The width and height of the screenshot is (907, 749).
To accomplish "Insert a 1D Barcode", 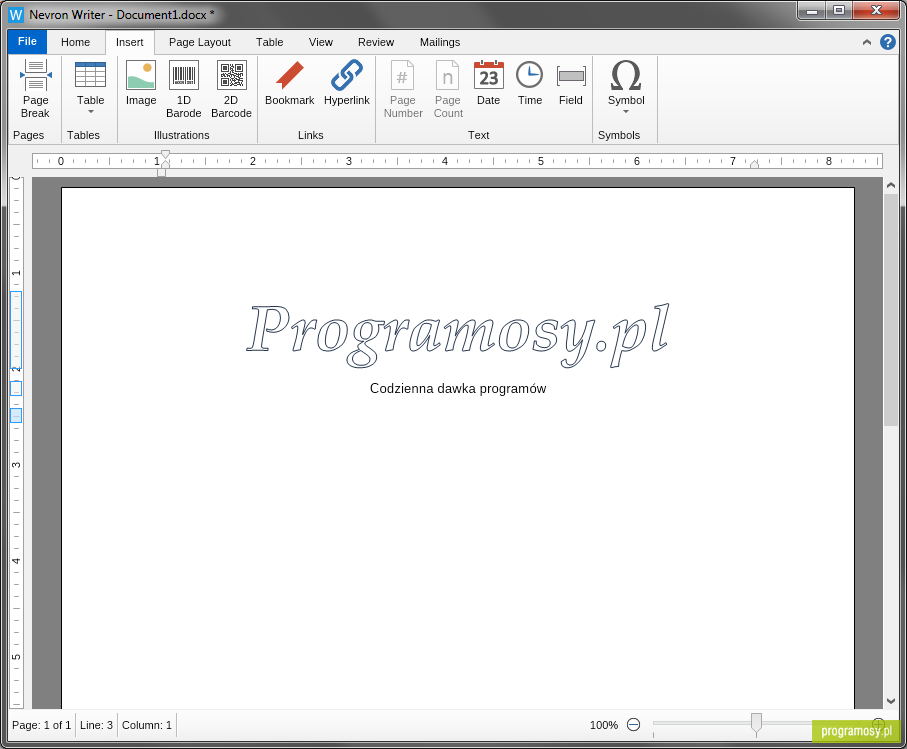I will tap(183, 88).
